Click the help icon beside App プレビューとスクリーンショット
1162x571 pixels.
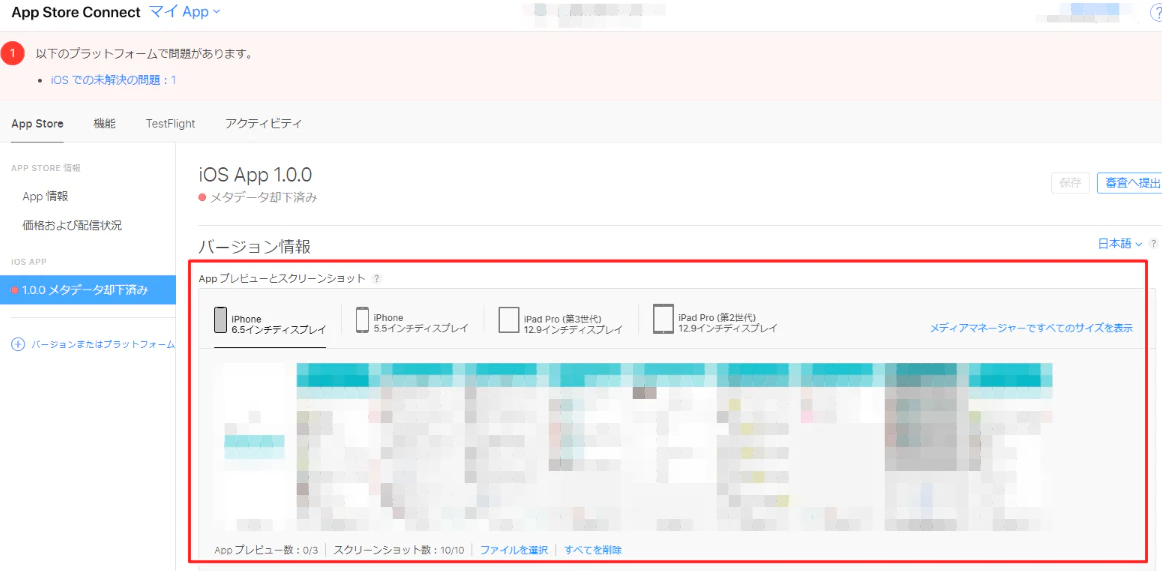pyautogui.click(x=376, y=278)
